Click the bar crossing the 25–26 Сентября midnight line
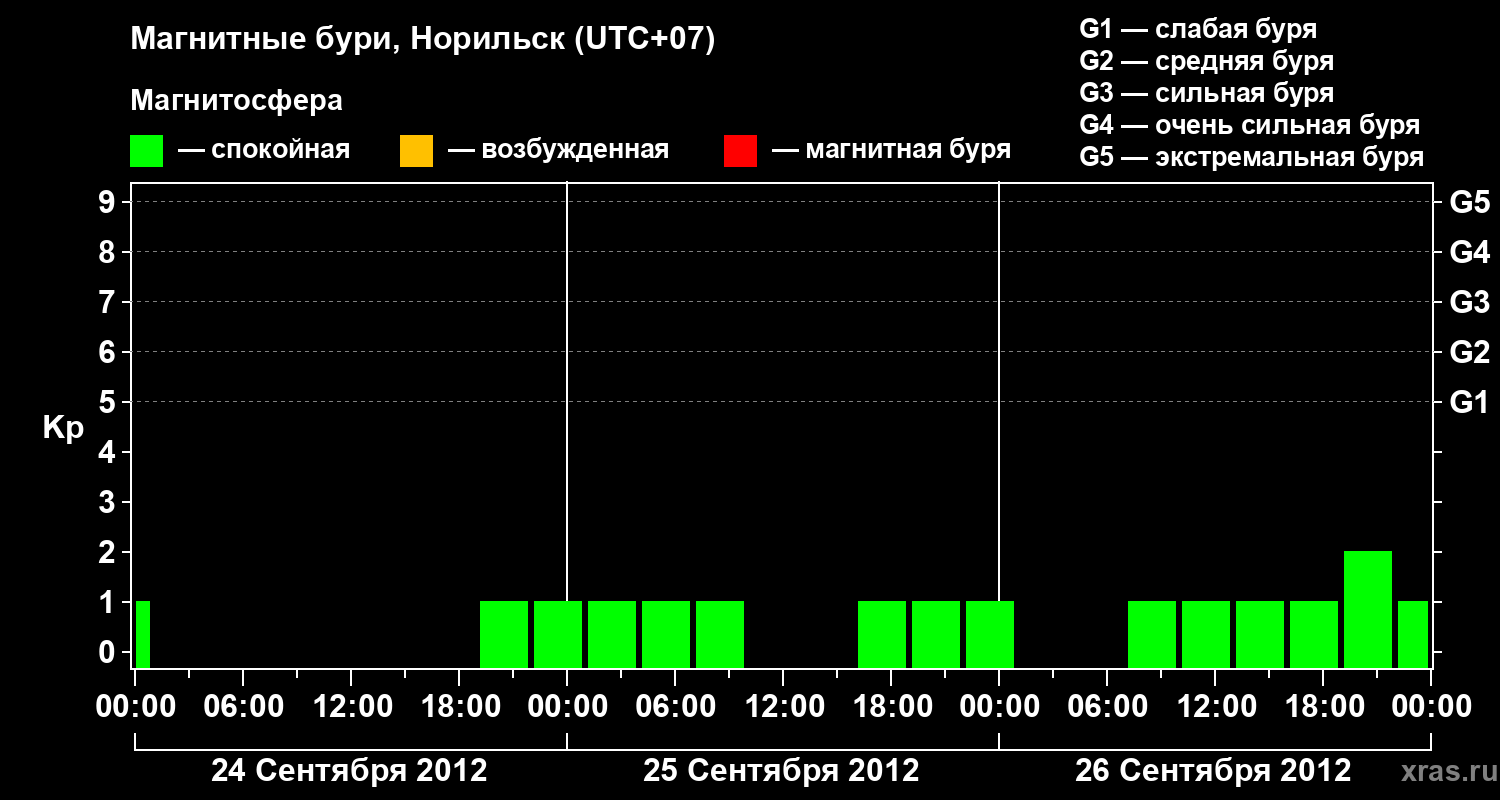1500x800 pixels. [x=990, y=634]
